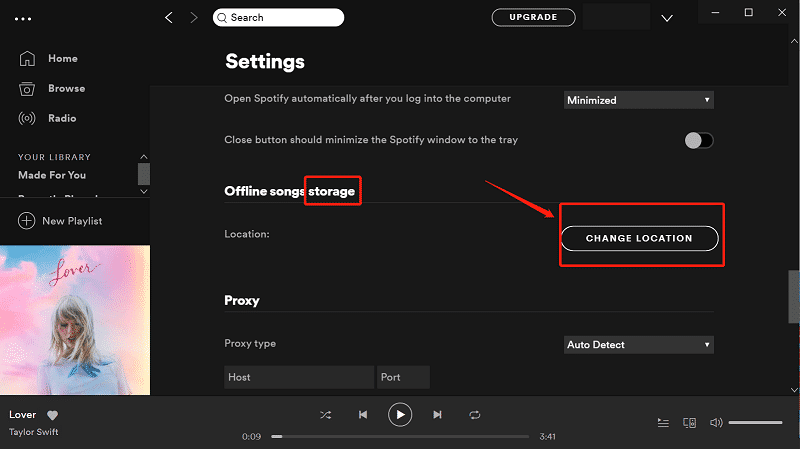Expand the account menu chevron

pos(667,18)
